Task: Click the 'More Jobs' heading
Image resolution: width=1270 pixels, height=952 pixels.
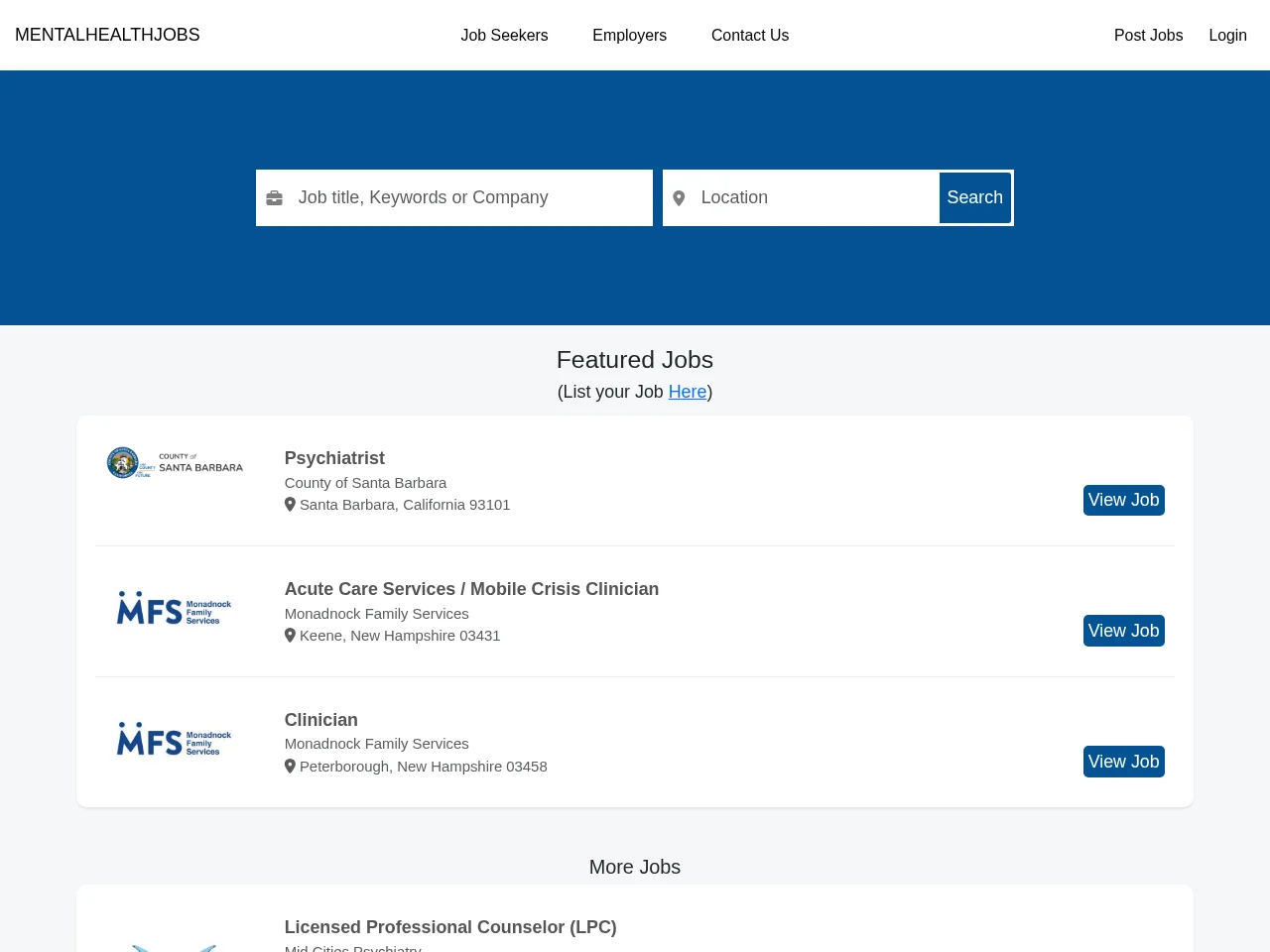Action: click(635, 867)
